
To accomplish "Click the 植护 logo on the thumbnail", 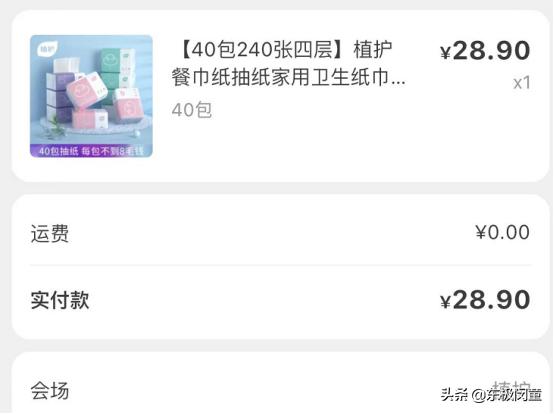I will [x=46, y=49].
